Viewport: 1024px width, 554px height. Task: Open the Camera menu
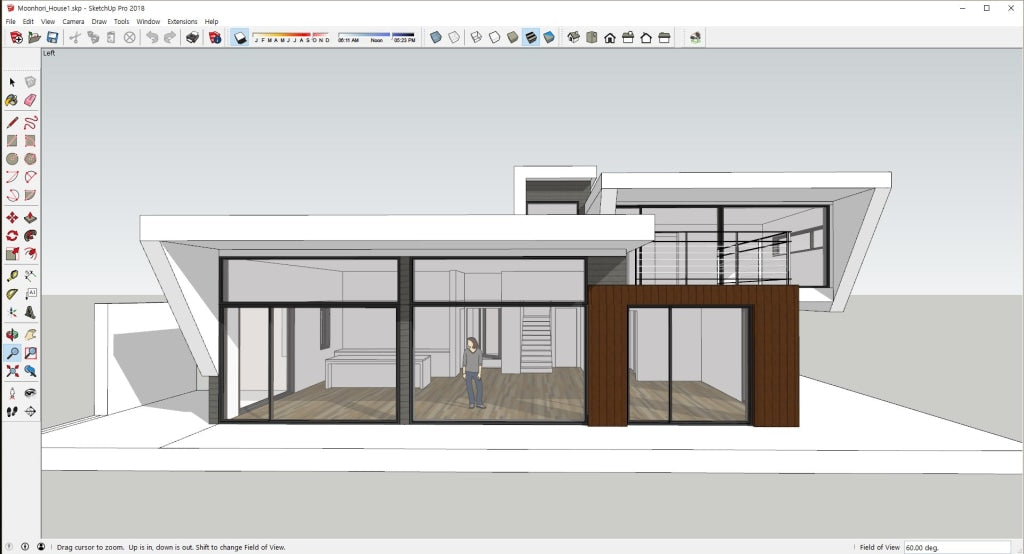point(73,22)
